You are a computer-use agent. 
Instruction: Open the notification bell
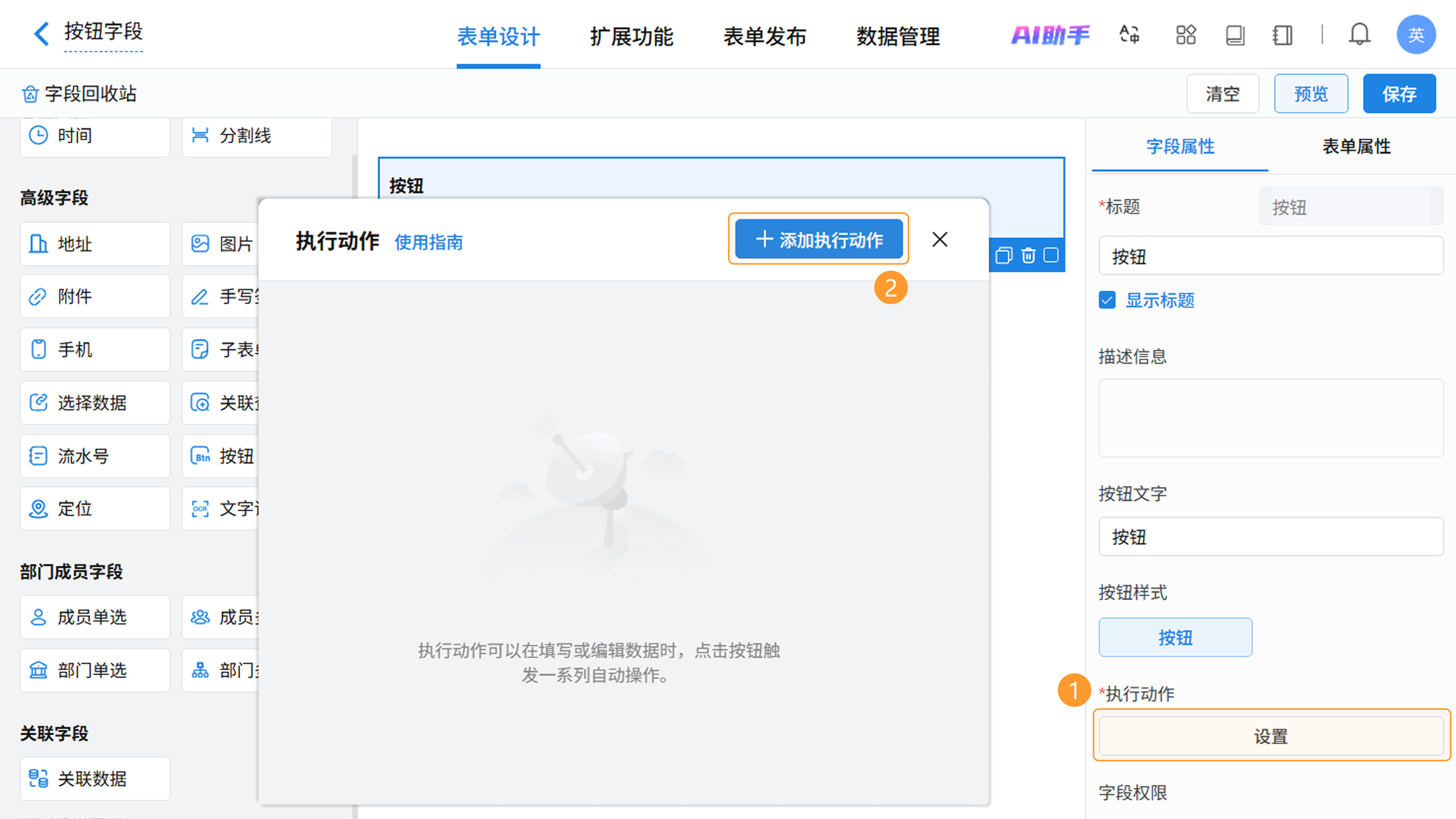coord(1359,35)
